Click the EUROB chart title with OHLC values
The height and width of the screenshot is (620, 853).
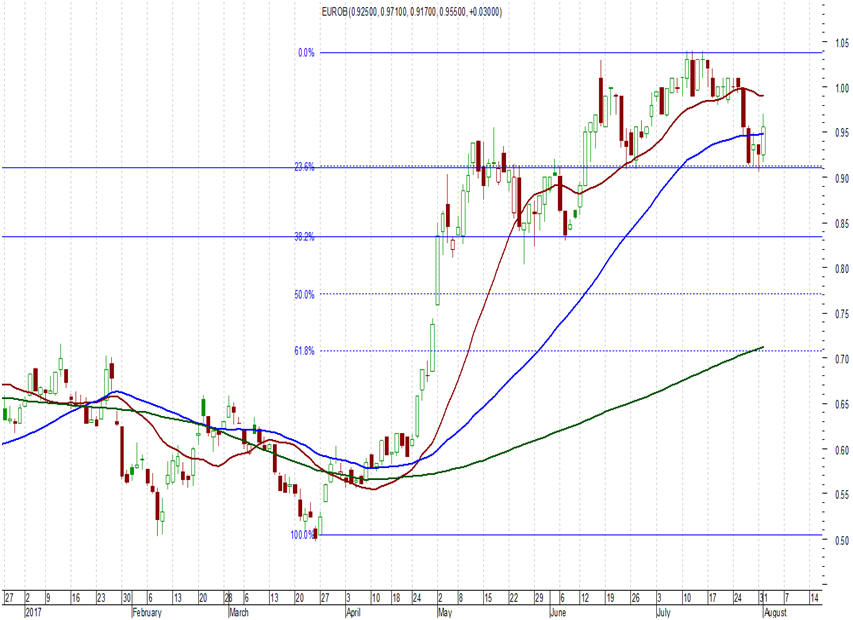tap(412, 11)
